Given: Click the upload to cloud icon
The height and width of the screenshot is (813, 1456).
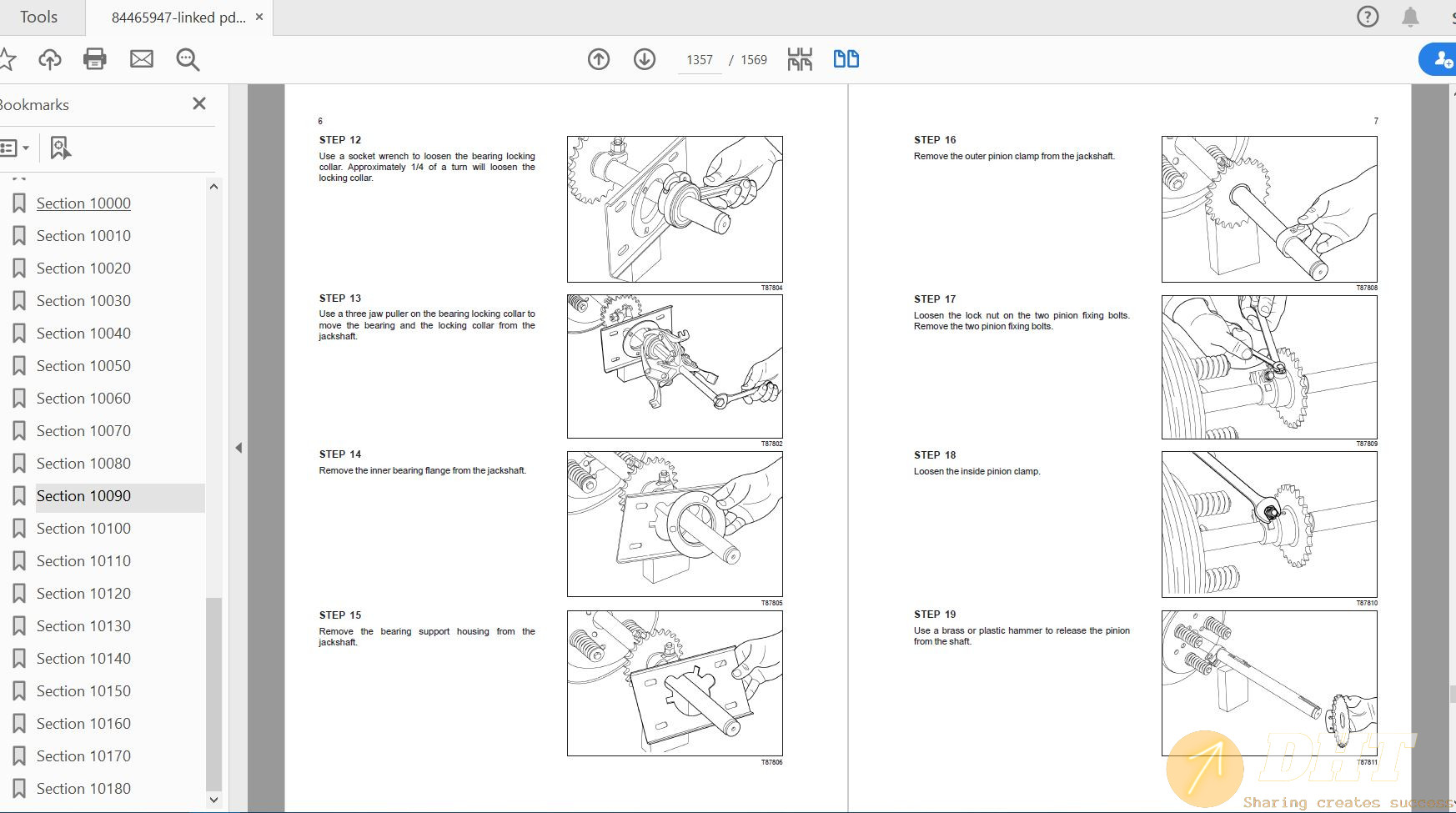Looking at the screenshot, I should click(x=50, y=59).
